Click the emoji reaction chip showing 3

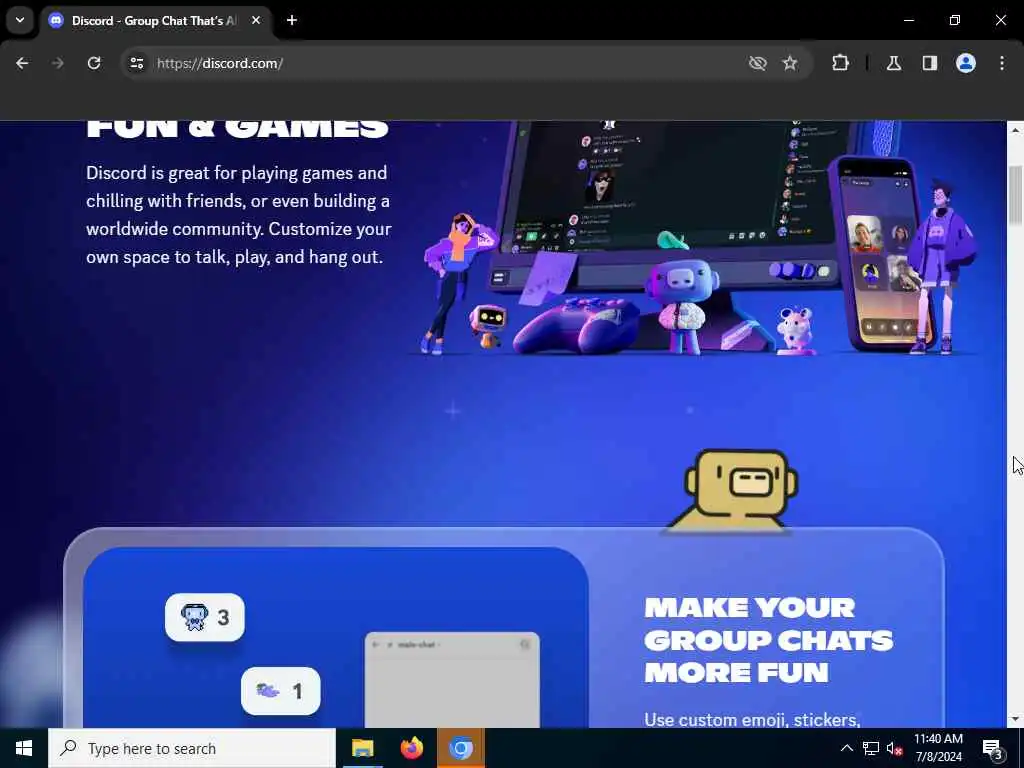pos(205,617)
